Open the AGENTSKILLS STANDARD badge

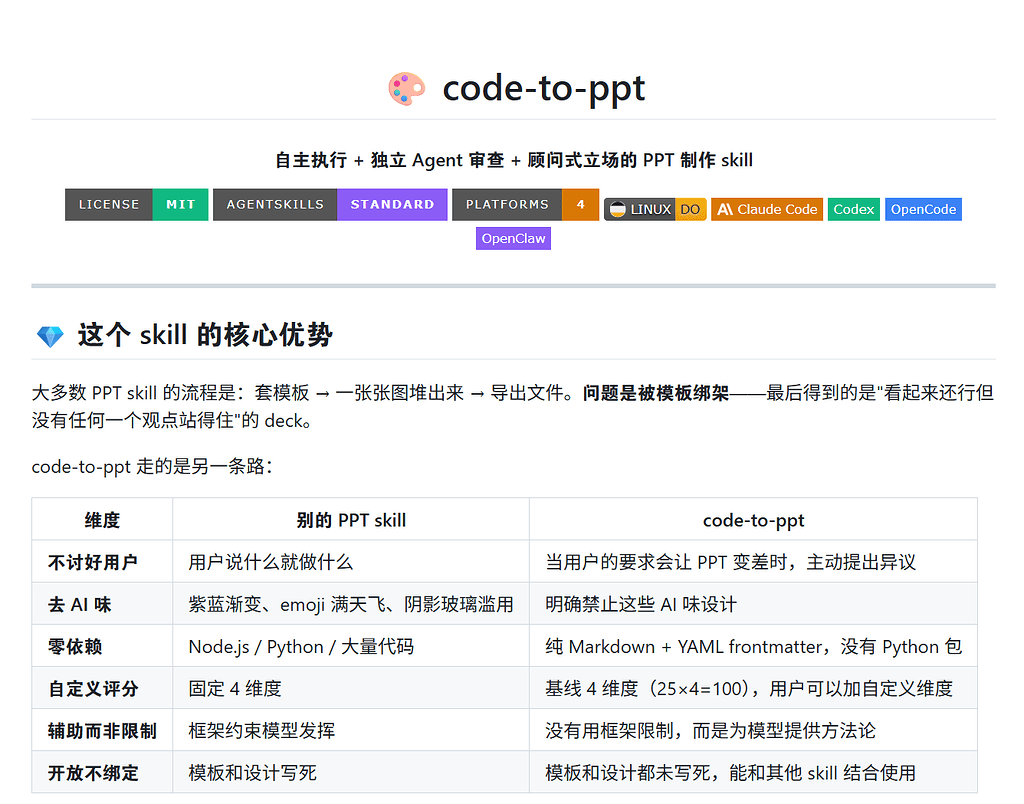pos(330,204)
